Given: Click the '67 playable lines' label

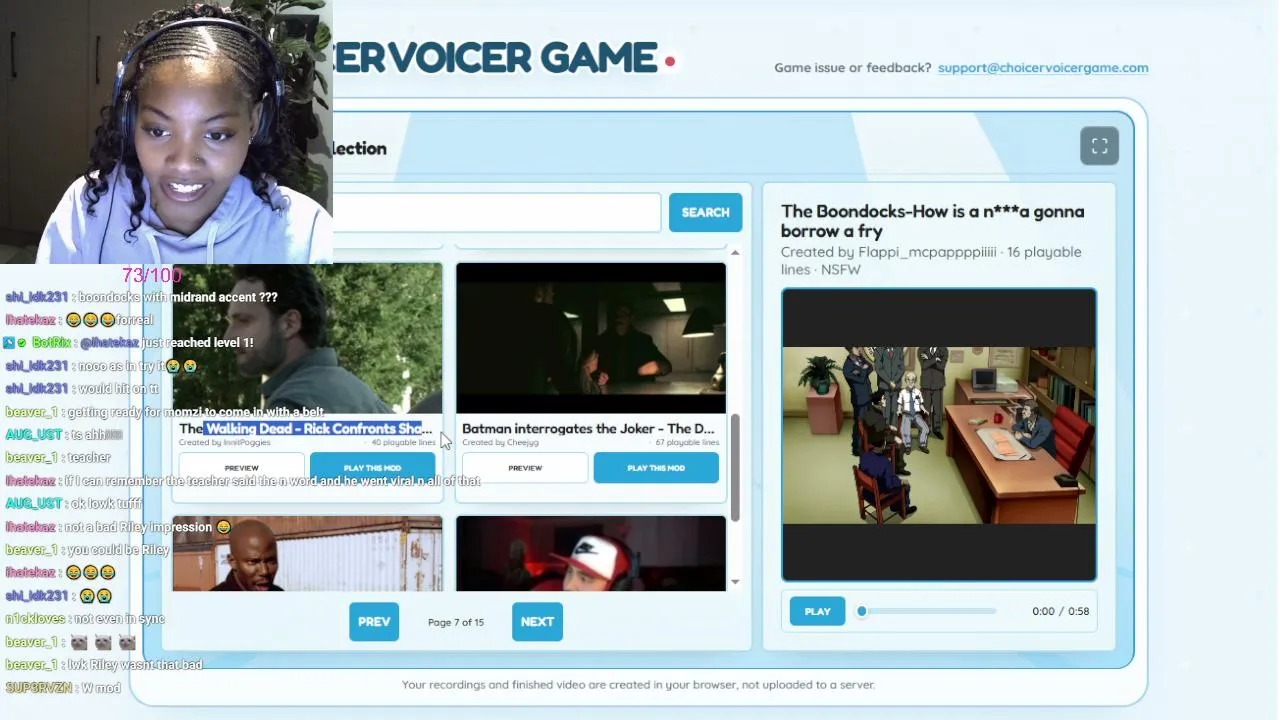Looking at the screenshot, I should click(x=687, y=442).
